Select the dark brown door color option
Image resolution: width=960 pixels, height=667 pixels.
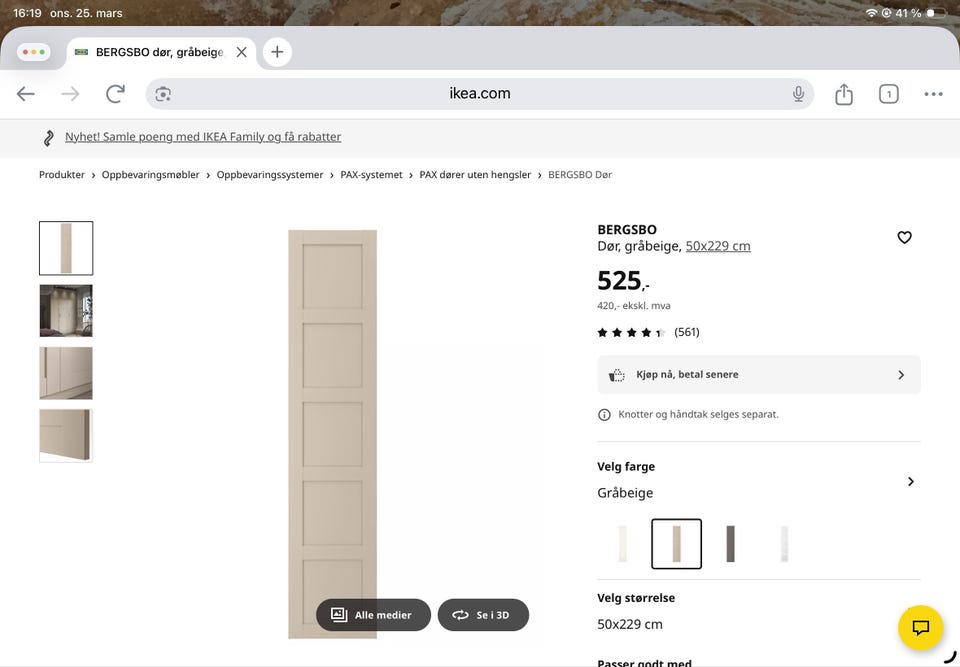pyautogui.click(x=730, y=543)
